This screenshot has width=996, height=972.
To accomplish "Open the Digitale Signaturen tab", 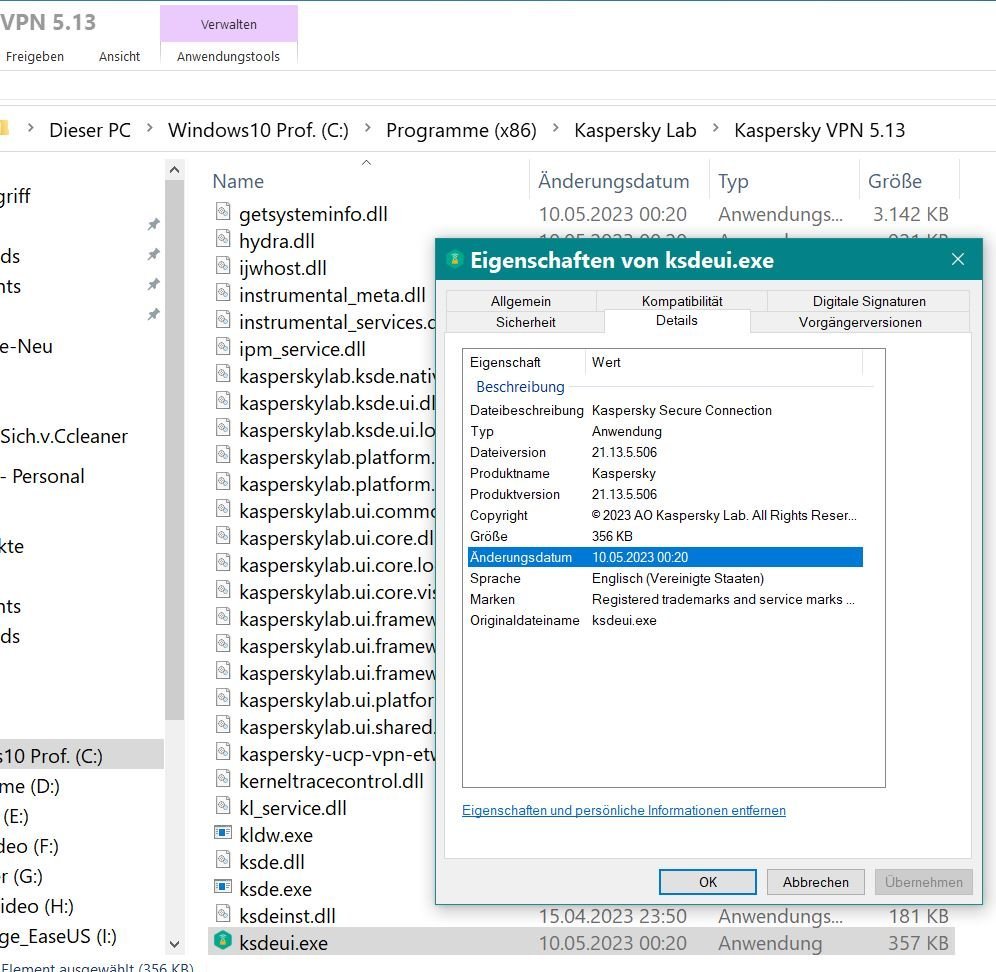I will tap(869, 301).
